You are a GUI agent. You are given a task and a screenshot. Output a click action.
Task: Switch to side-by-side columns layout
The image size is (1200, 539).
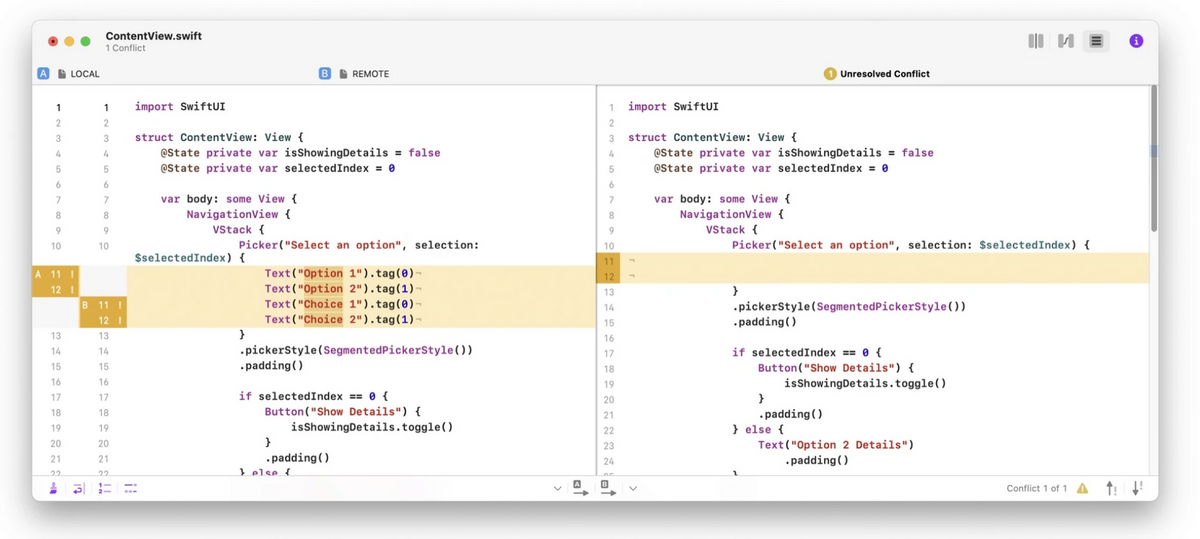click(1036, 41)
